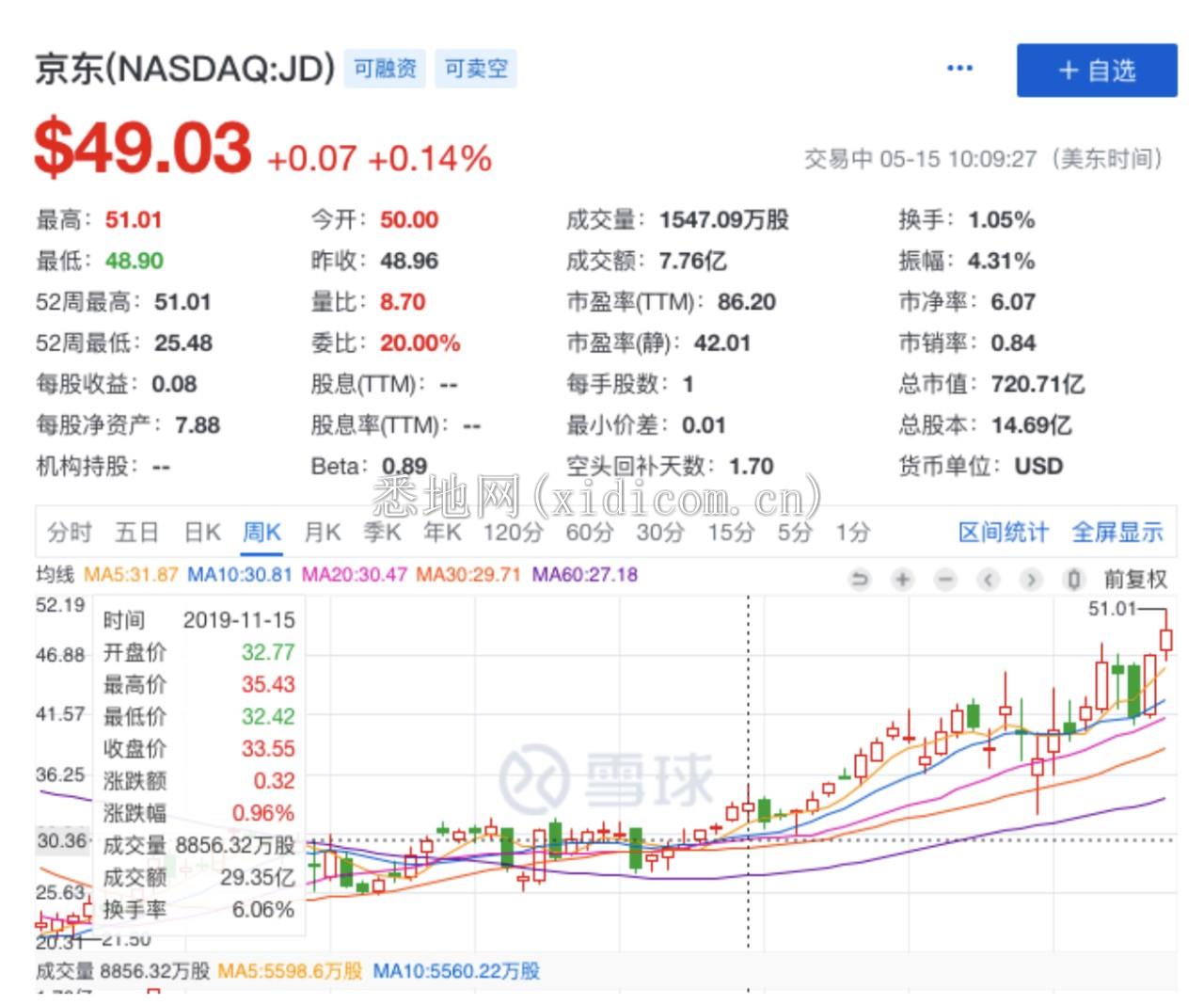
Task: Switch to the 分时 tab
Action: [x=70, y=532]
